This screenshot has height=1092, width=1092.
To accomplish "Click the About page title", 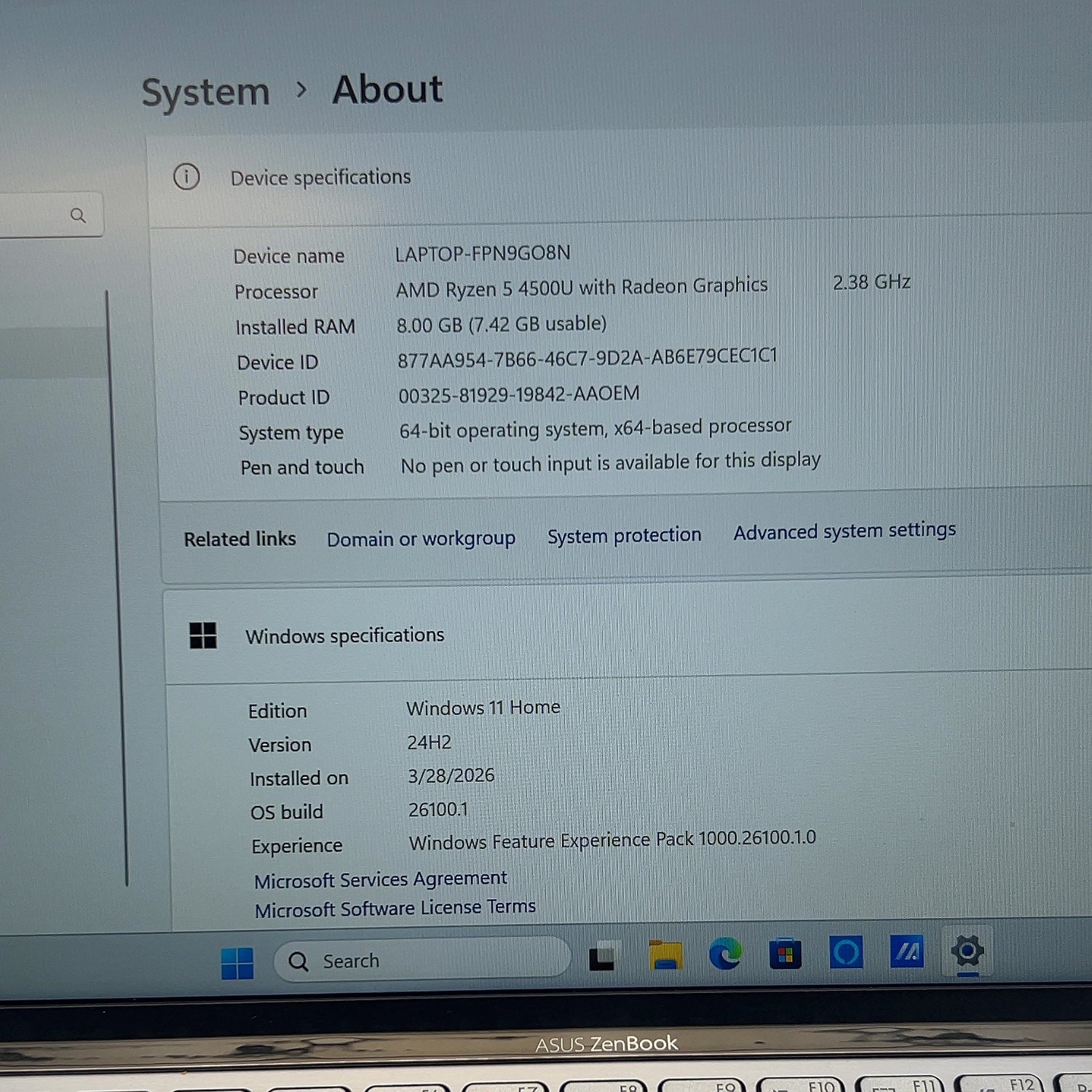I will point(387,90).
